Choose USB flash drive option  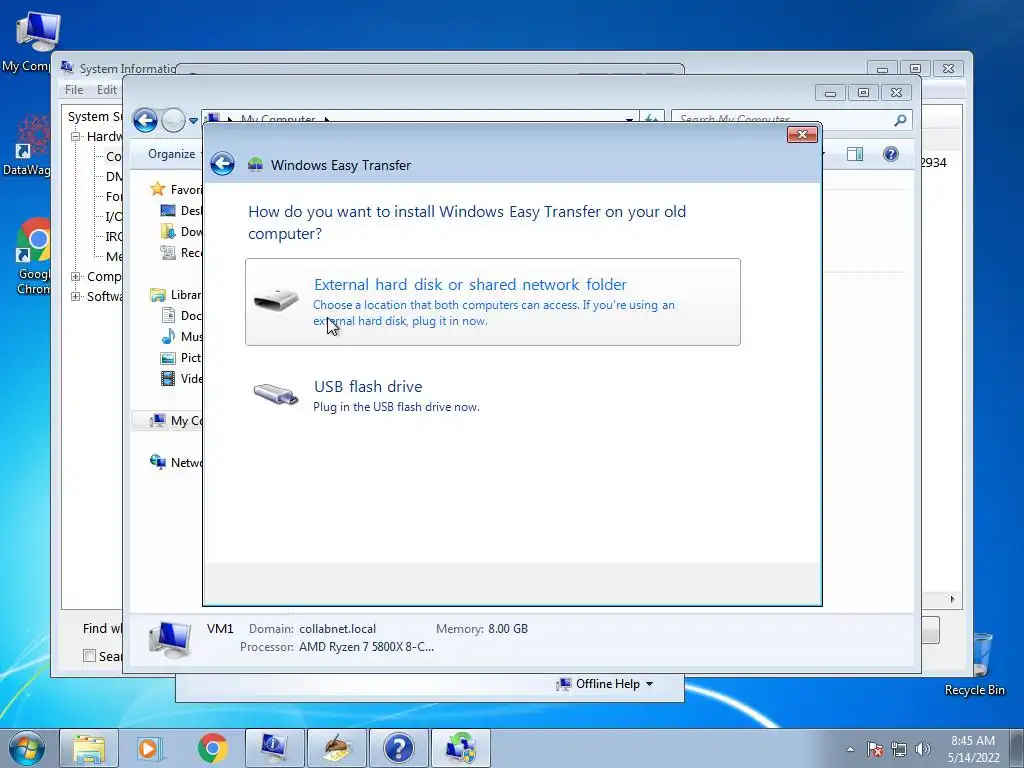click(x=492, y=396)
